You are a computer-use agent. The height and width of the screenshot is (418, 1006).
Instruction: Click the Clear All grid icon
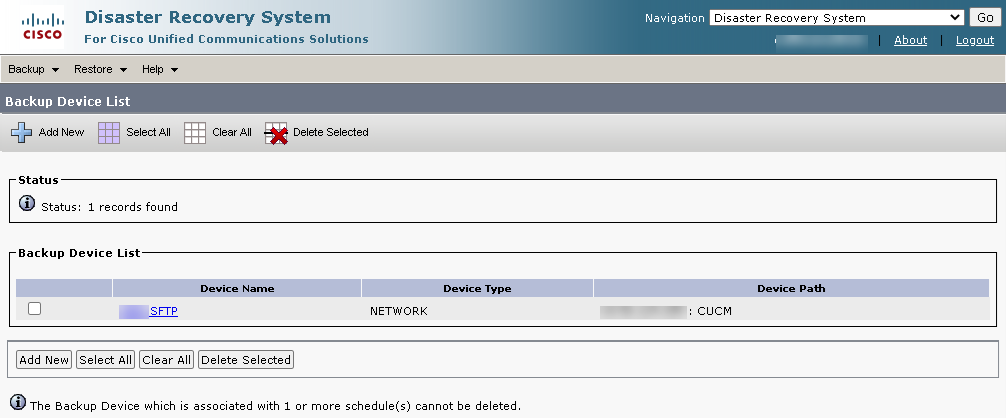pyautogui.click(x=194, y=133)
